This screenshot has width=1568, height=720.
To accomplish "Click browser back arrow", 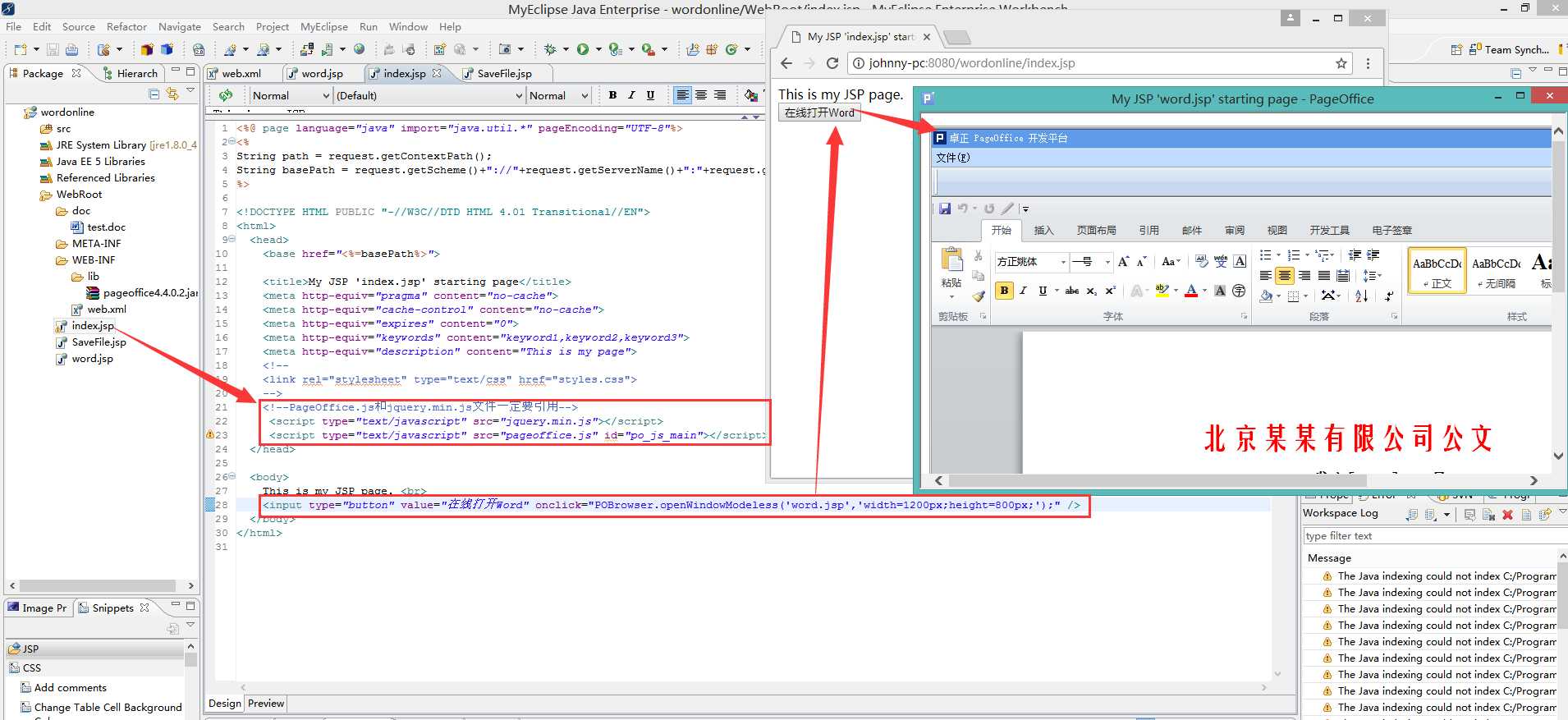I will [786, 63].
